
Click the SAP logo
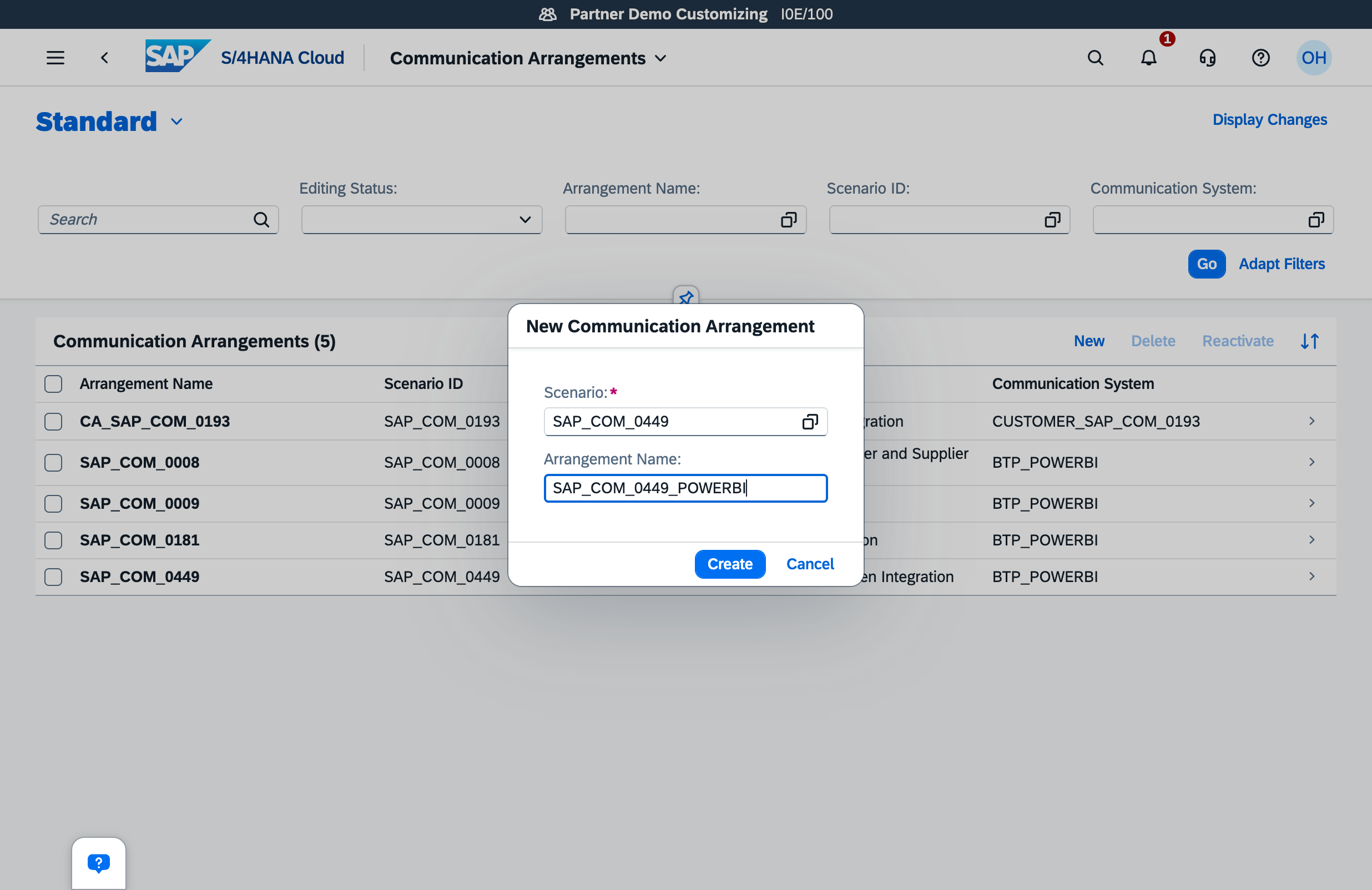click(x=178, y=56)
